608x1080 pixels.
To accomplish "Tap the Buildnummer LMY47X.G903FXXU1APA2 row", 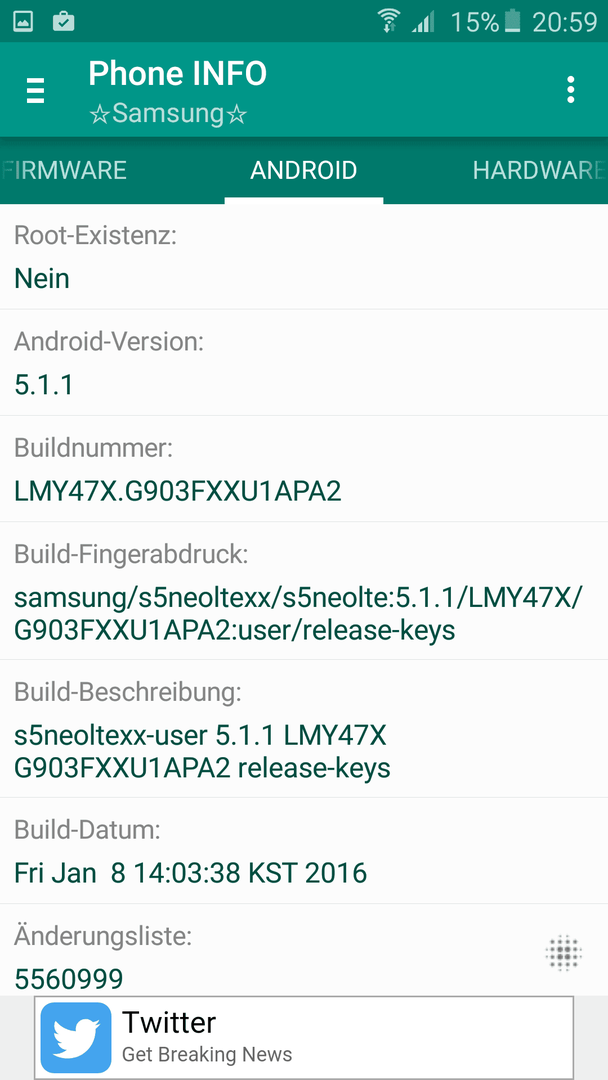I will coord(304,468).
